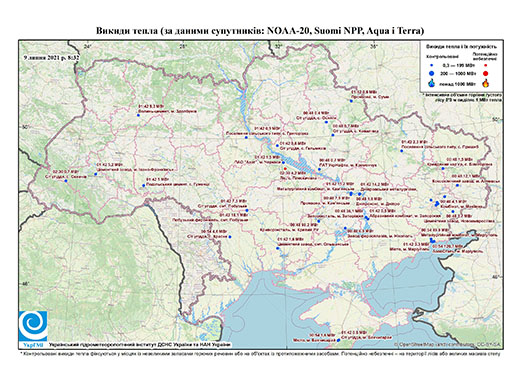Click the red heat marker near Cherkasy
The height and width of the screenshot is (368, 520).
(285, 169)
